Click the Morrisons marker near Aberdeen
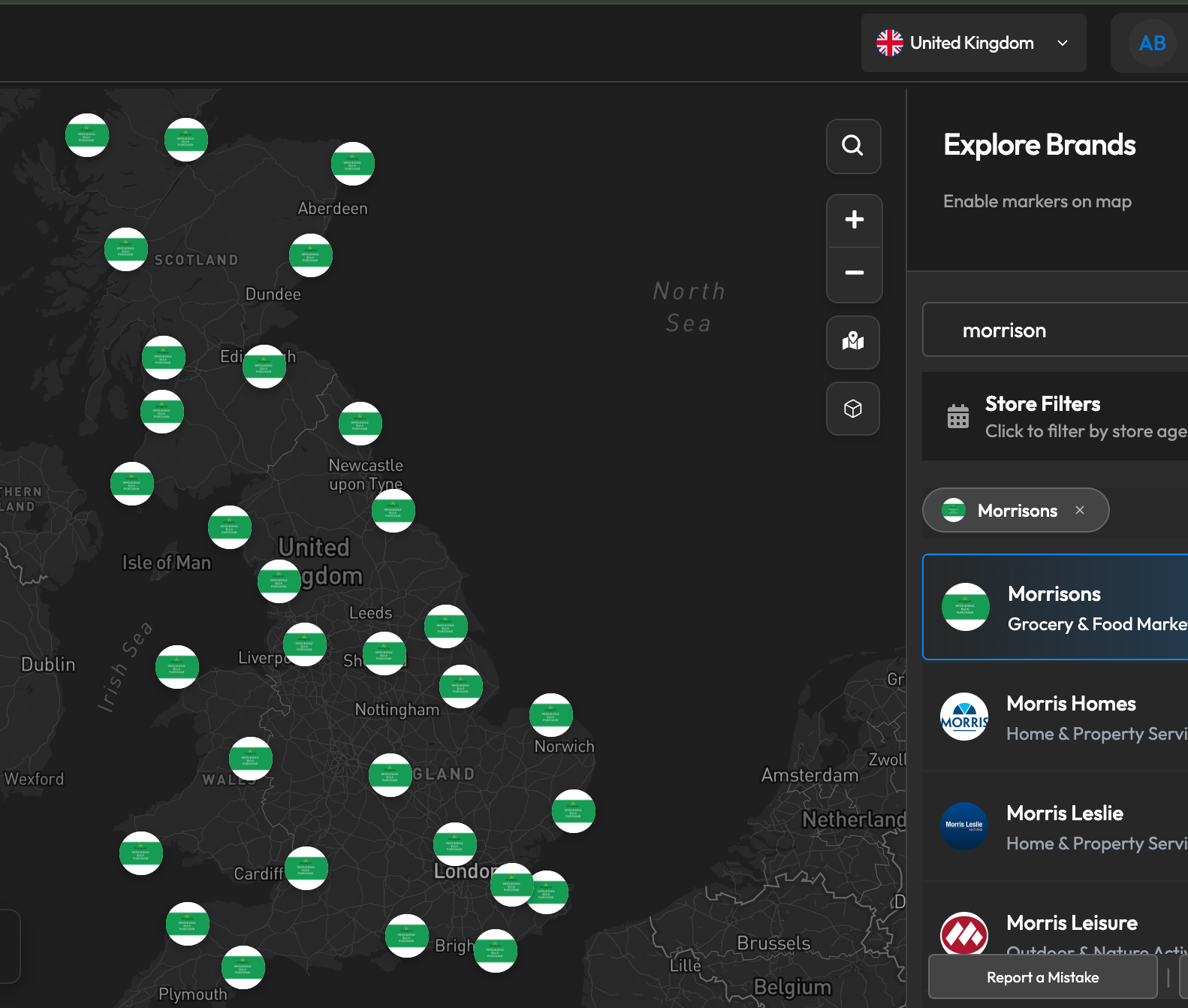The height and width of the screenshot is (1008, 1188). 353,164
